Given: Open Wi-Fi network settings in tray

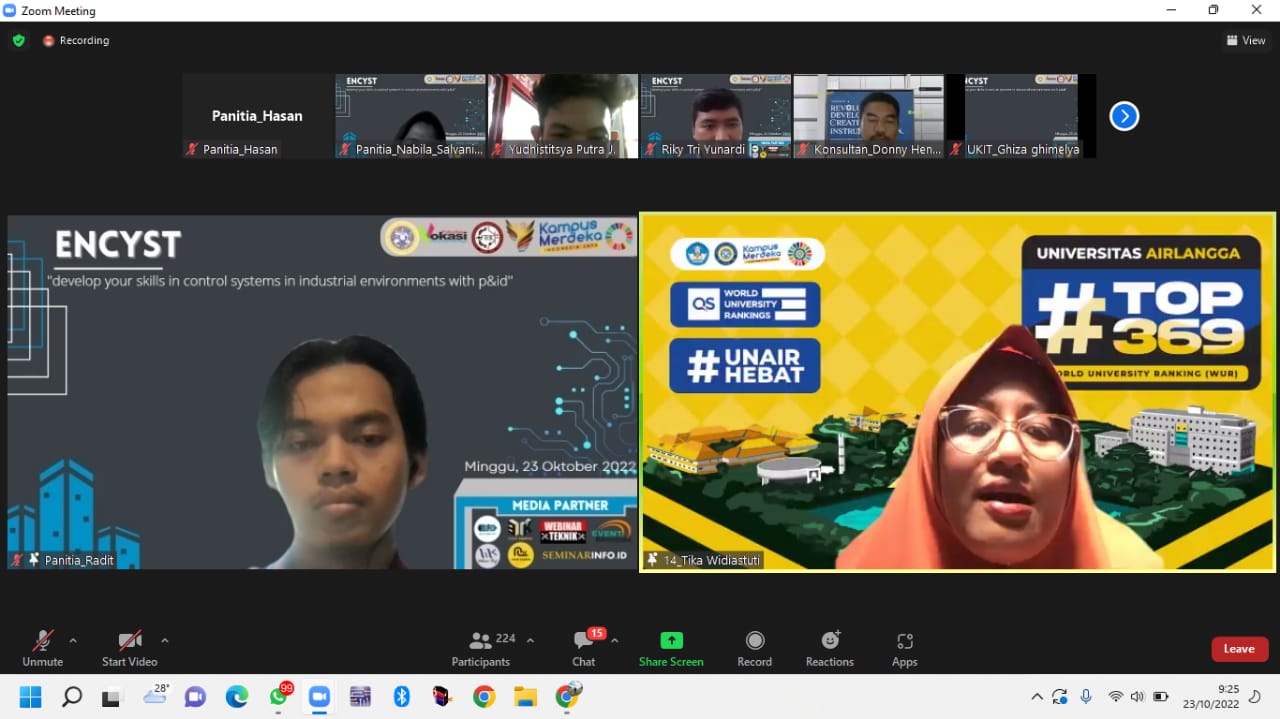Looking at the screenshot, I should point(1115,697).
